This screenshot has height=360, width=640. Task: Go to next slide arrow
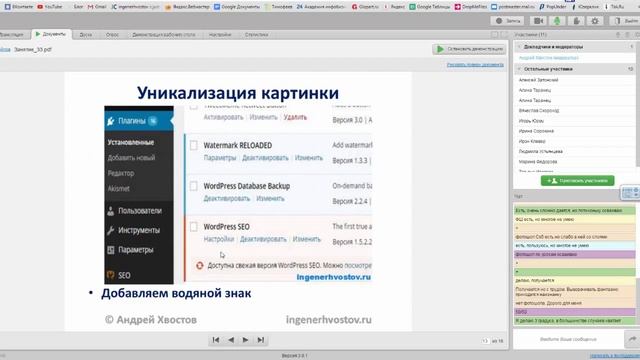click(245, 340)
